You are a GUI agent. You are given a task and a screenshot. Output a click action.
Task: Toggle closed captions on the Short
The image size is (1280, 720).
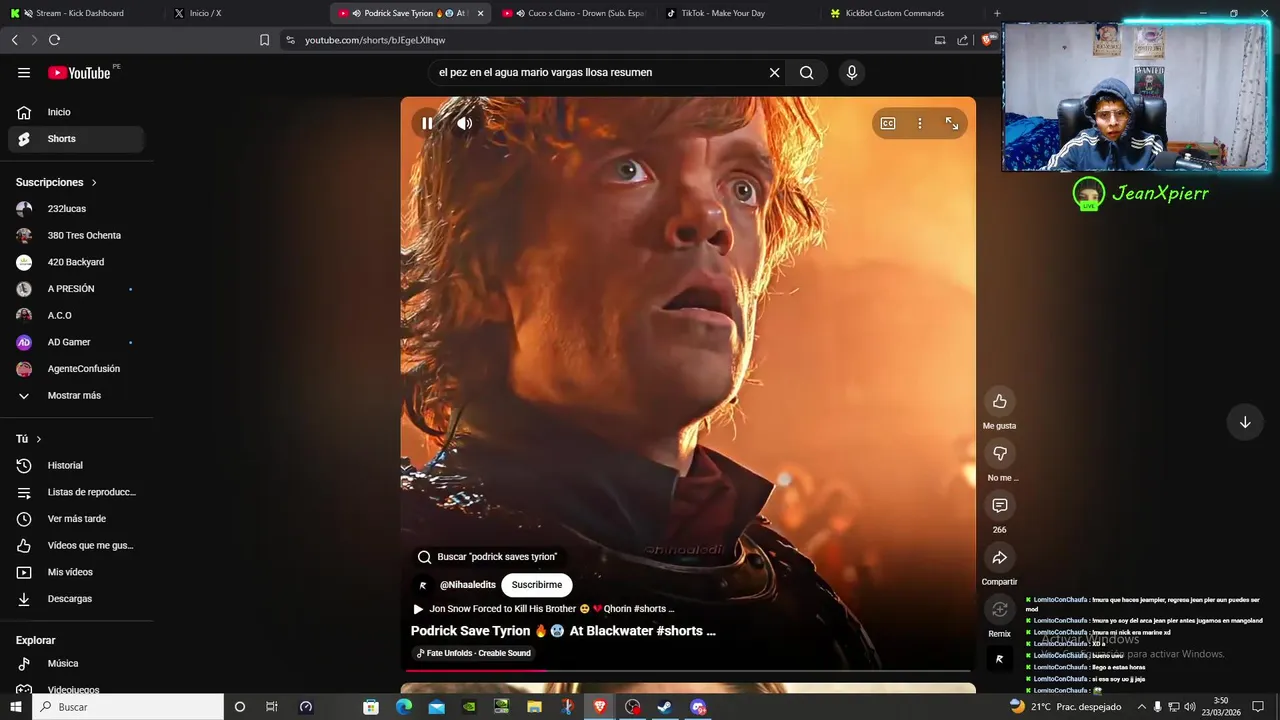coord(888,123)
